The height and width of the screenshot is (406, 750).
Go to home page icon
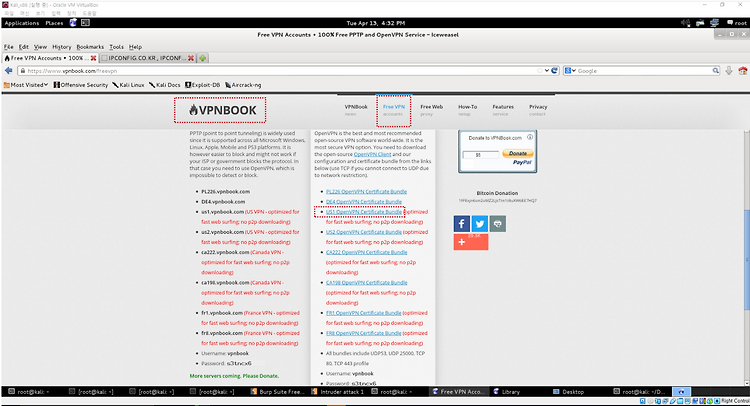[743, 71]
